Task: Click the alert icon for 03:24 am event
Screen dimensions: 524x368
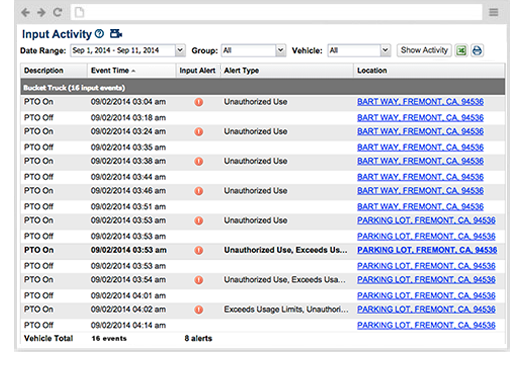Action: (199, 132)
